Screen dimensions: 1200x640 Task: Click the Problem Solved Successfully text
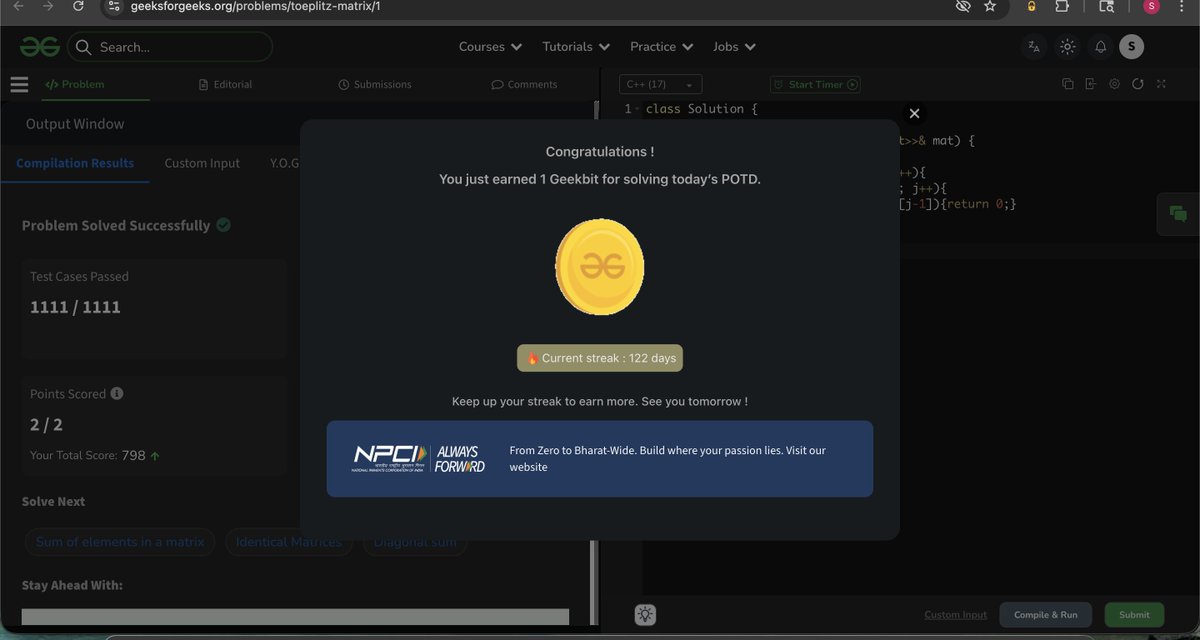[x=116, y=225]
